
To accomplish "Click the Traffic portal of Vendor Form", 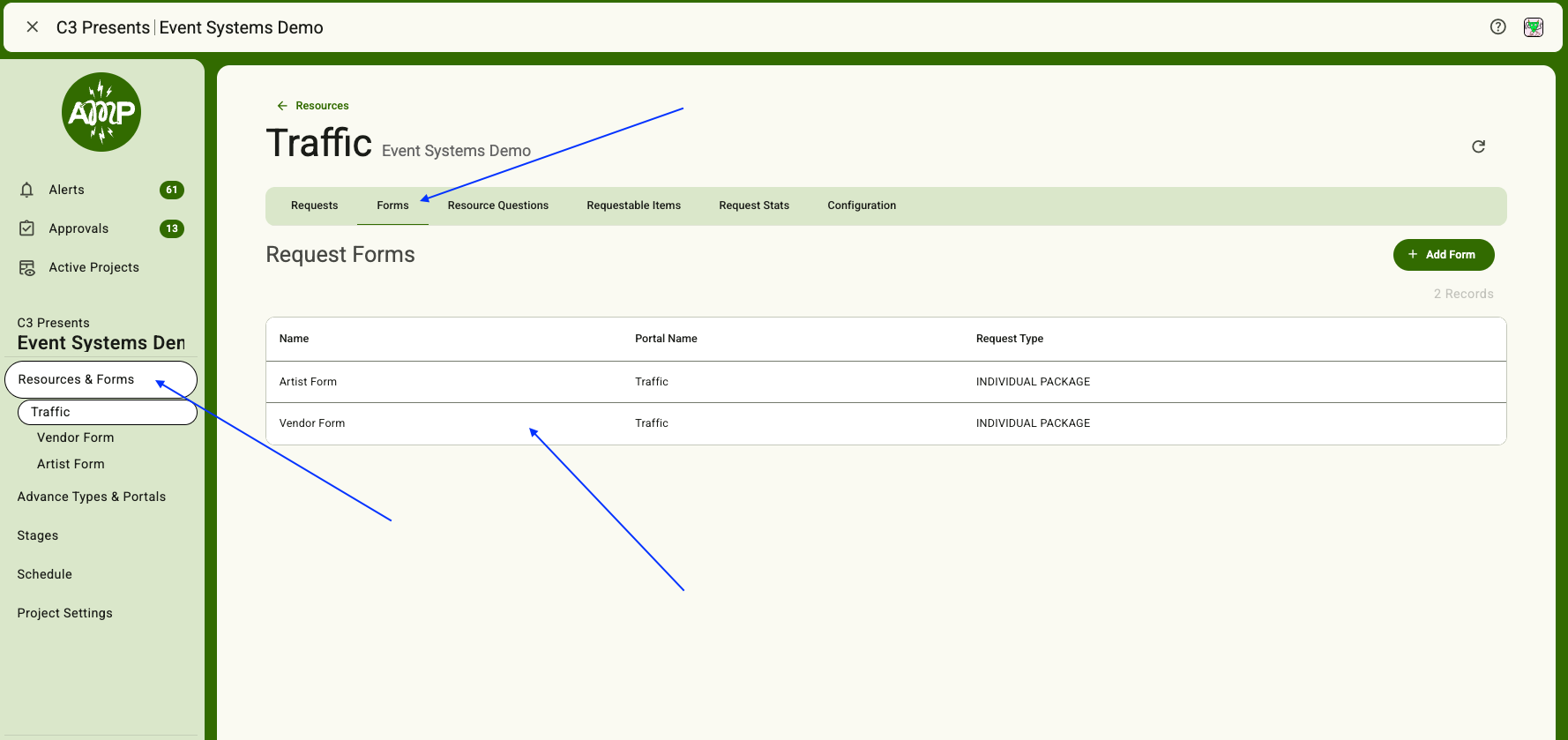I will pyautogui.click(x=652, y=423).
